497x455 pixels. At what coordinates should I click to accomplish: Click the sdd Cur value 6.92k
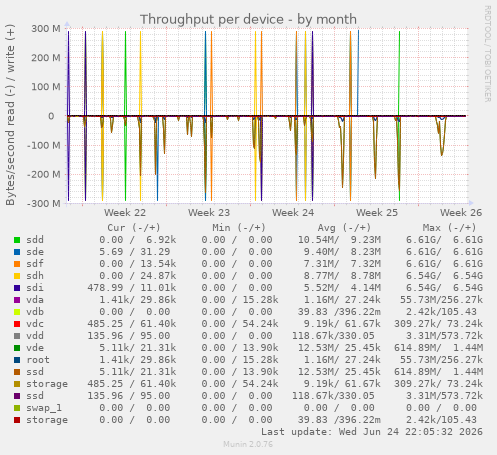tap(161, 240)
